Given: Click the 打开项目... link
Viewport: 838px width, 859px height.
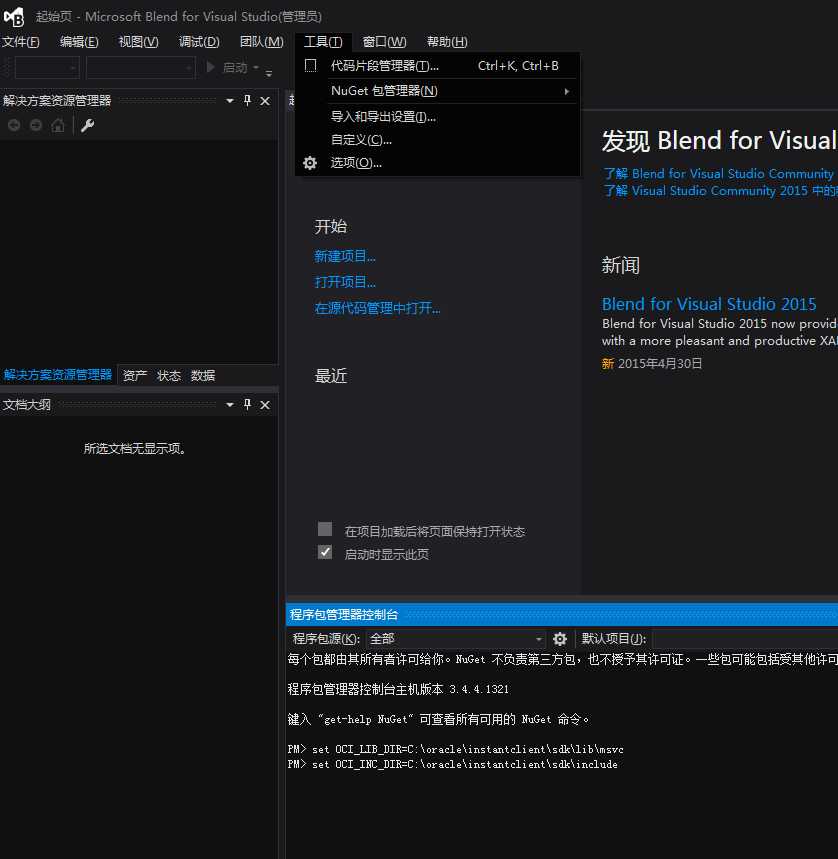Looking at the screenshot, I should point(345,282).
